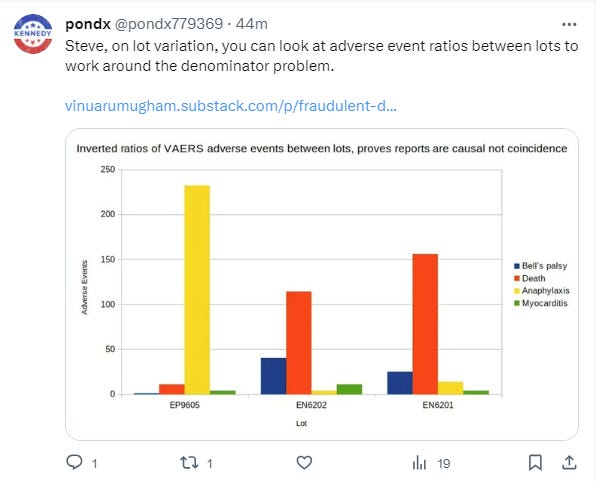Repost this tweet via retweet icon
The width and height of the screenshot is (596, 482).
[189, 463]
